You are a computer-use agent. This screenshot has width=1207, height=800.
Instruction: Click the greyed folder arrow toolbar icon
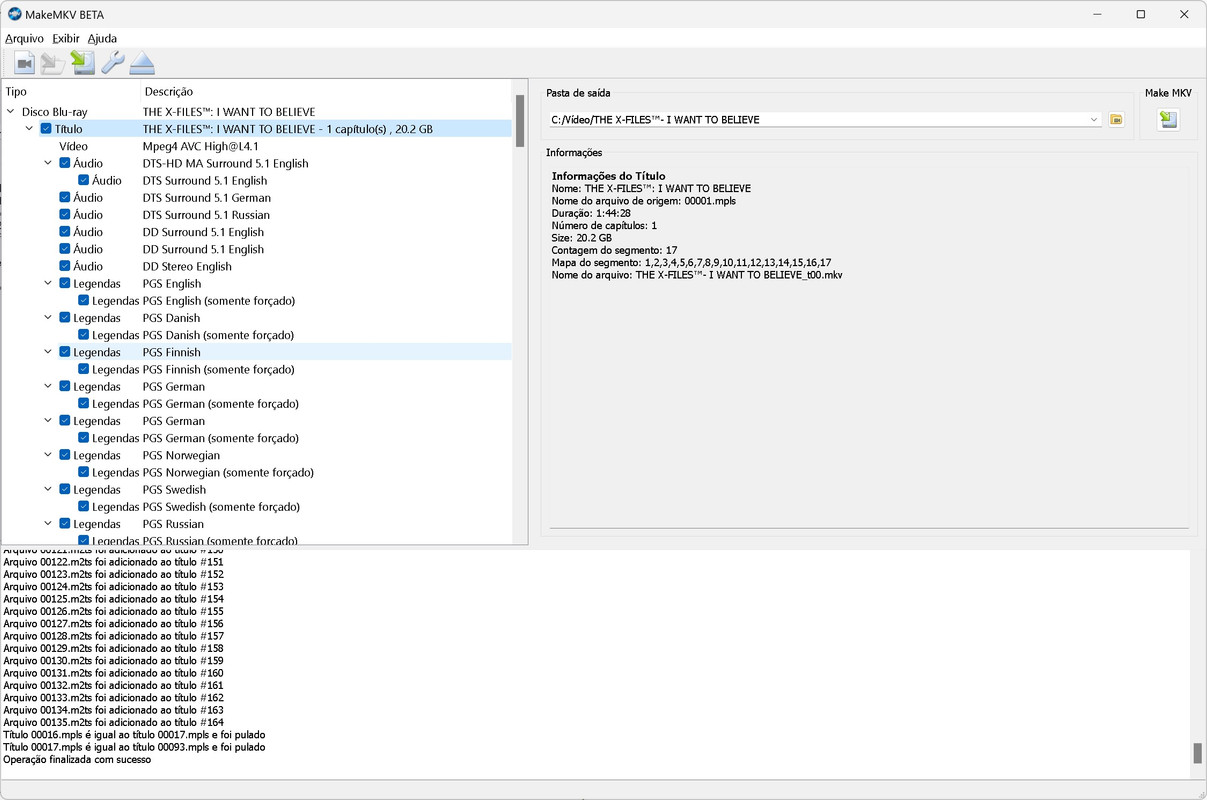pos(53,64)
